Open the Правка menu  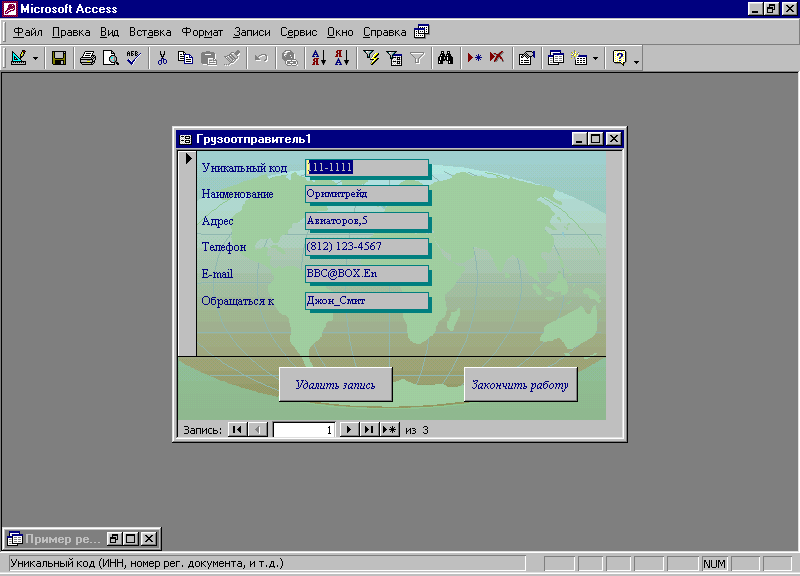tap(71, 32)
